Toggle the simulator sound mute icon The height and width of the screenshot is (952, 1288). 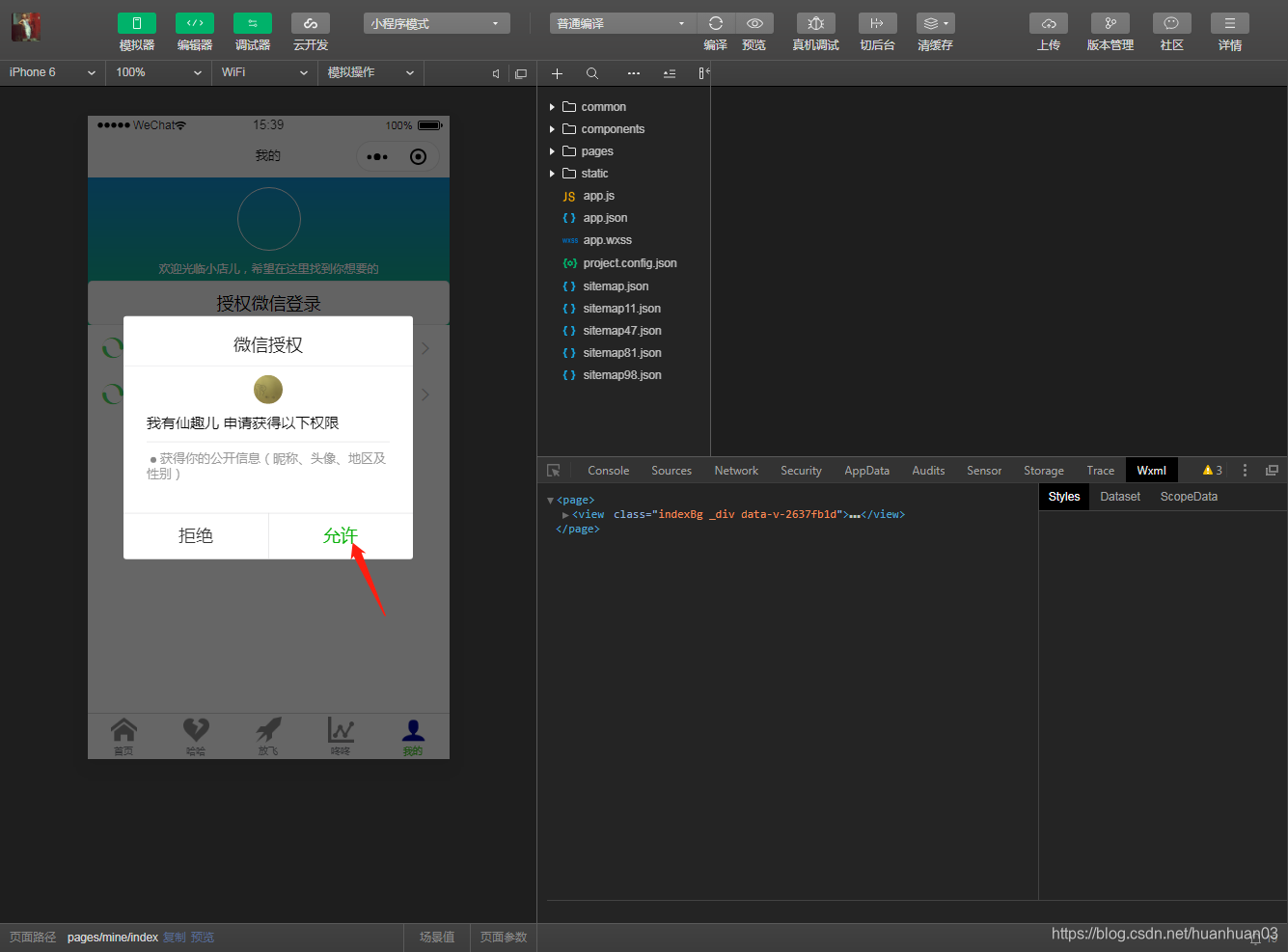(496, 73)
